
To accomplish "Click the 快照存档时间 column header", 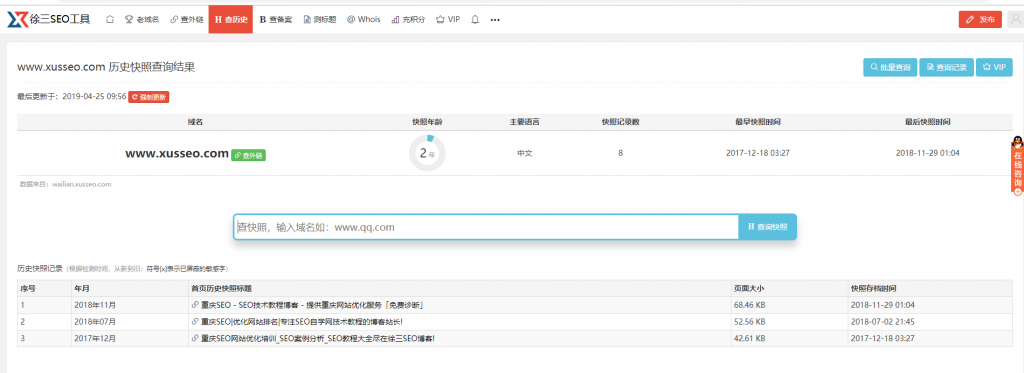I will click(873, 288).
